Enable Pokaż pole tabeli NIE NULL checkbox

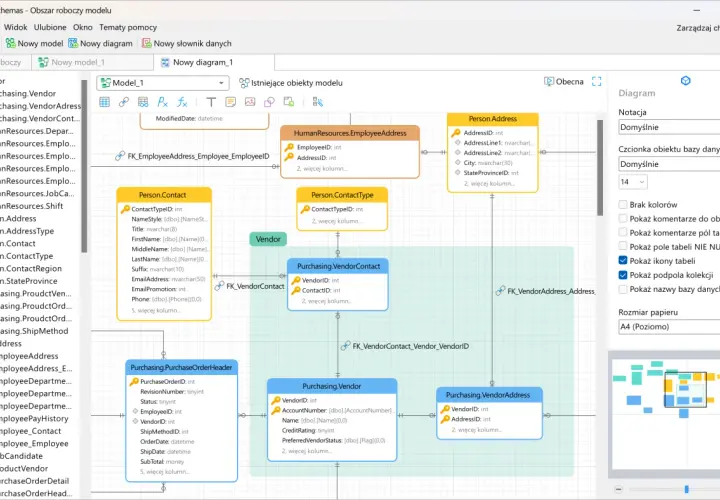click(x=623, y=246)
